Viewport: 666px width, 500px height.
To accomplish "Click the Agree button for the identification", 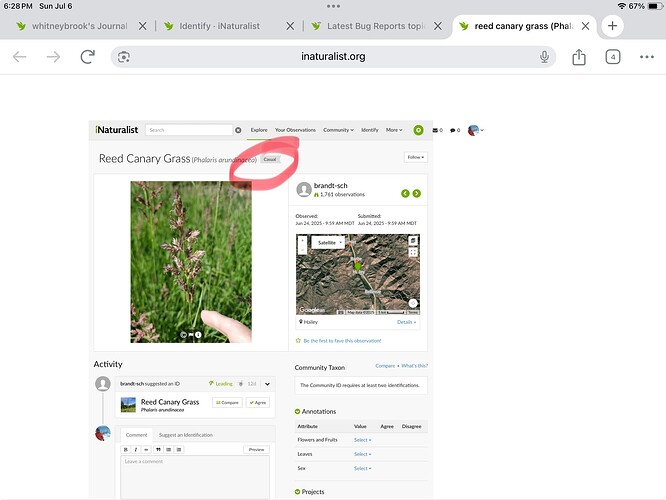I will pos(258,402).
